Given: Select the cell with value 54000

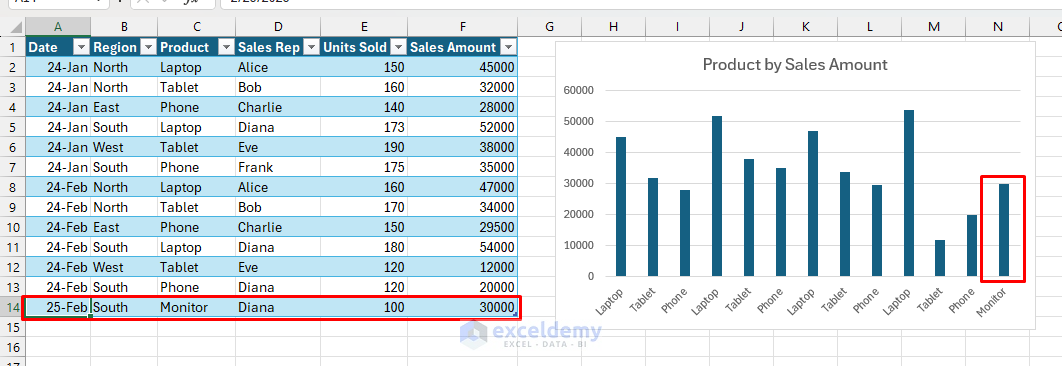Looking at the screenshot, I should tap(463, 247).
